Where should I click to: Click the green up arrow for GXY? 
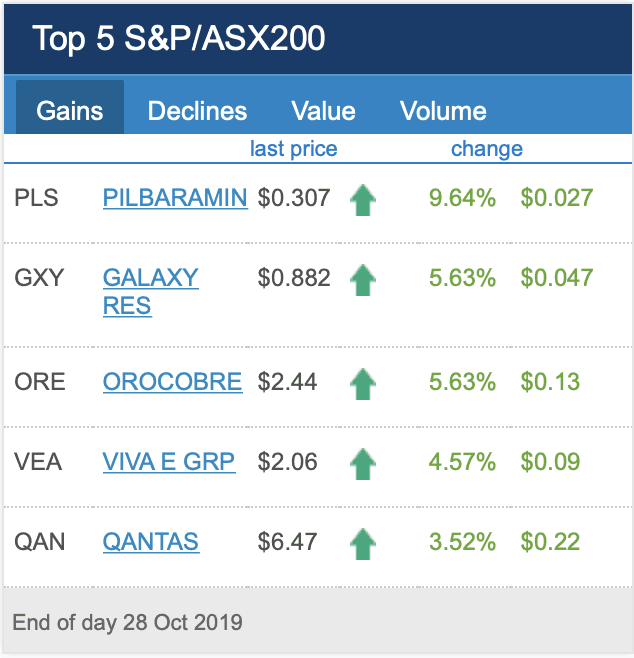(362, 280)
